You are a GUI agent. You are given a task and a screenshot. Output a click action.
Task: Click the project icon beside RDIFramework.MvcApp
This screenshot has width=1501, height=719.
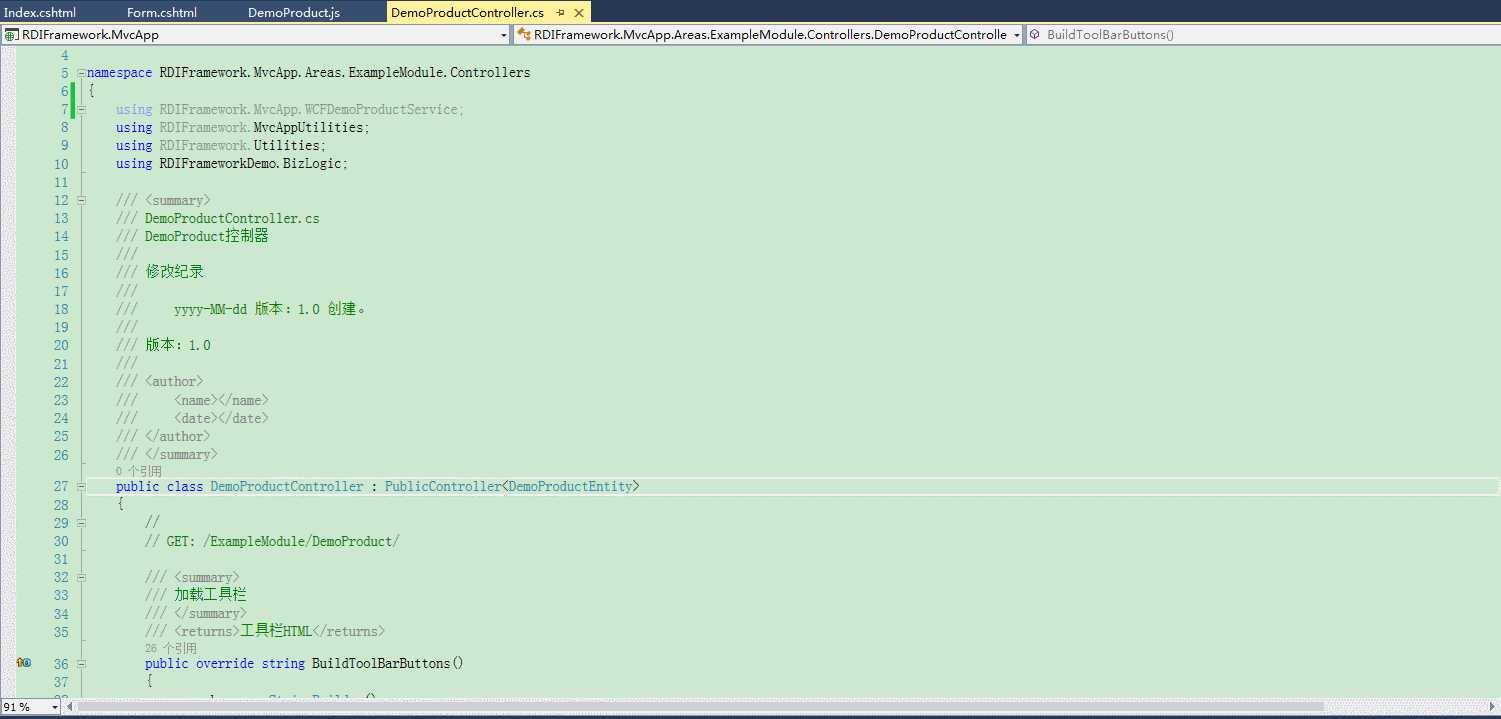pos(11,35)
